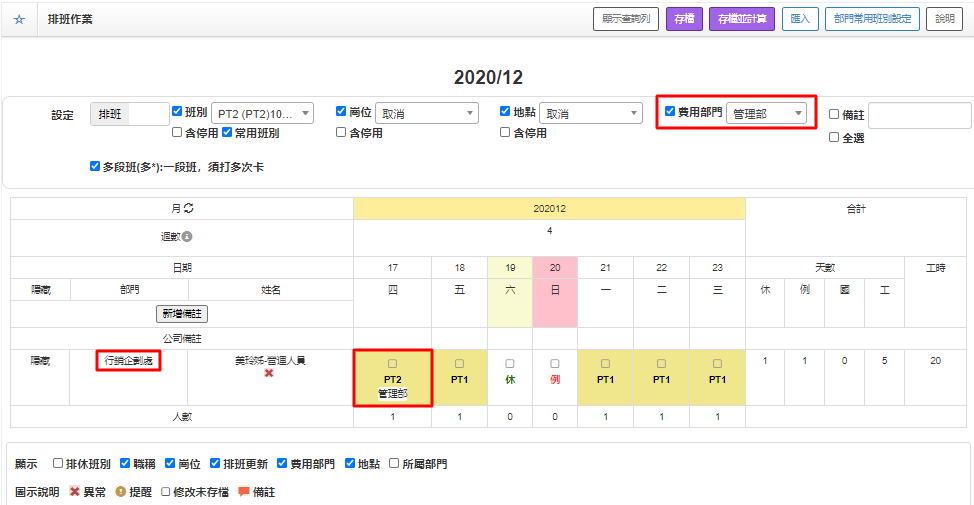Click the 顯示查詢列 button
The height and width of the screenshot is (505, 974).
626,19
